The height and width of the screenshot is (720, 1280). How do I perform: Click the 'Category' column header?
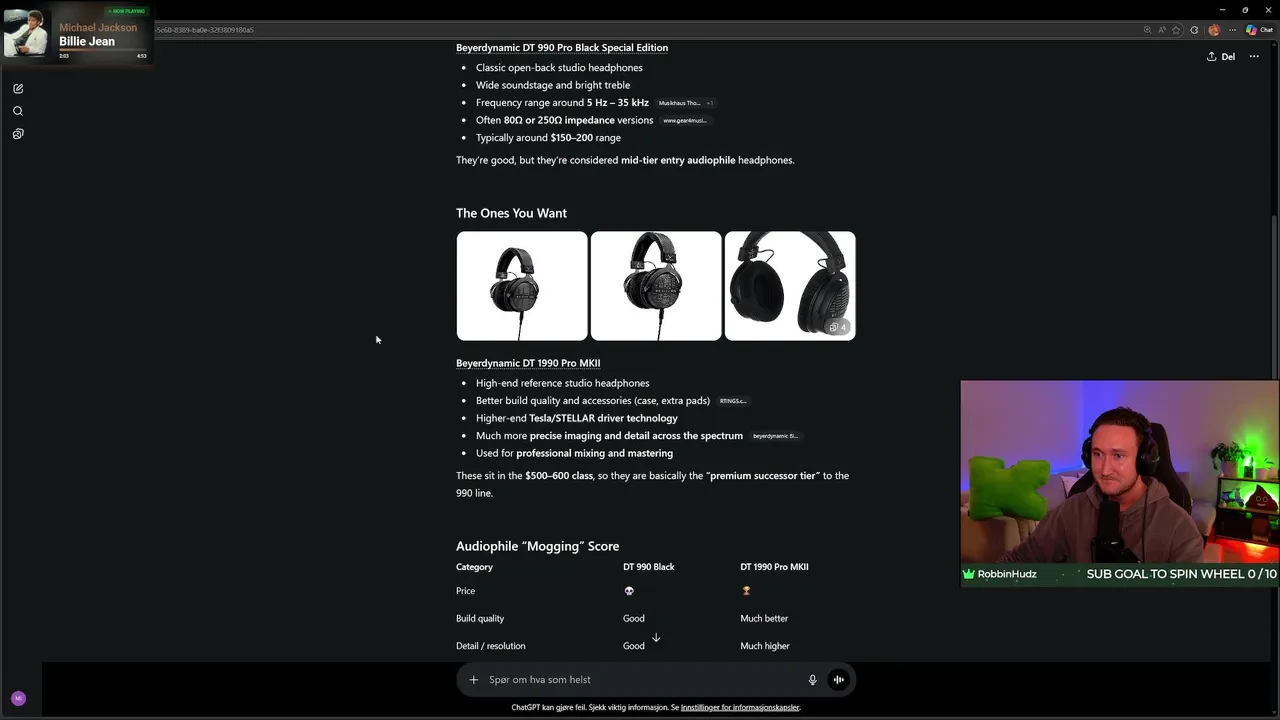click(x=474, y=567)
